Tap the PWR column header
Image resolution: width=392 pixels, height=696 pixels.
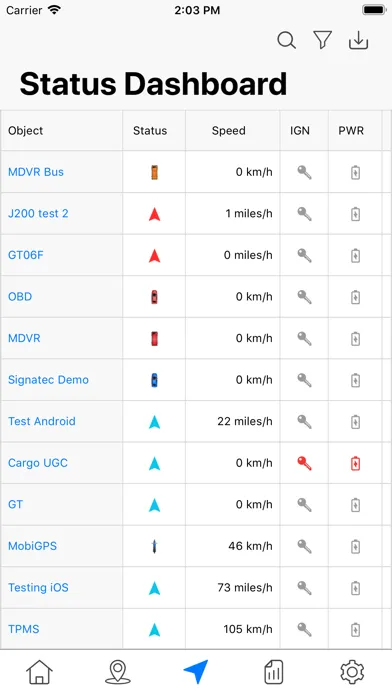(351, 130)
